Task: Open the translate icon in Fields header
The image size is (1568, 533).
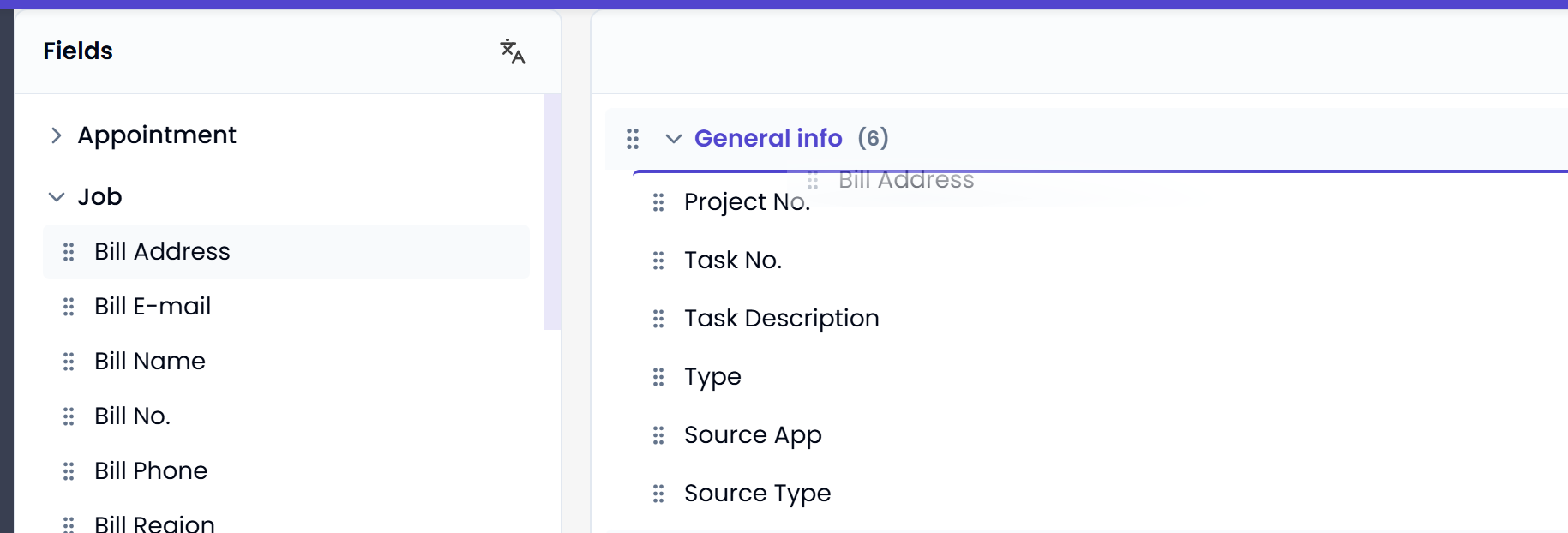Action: click(513, 51)
